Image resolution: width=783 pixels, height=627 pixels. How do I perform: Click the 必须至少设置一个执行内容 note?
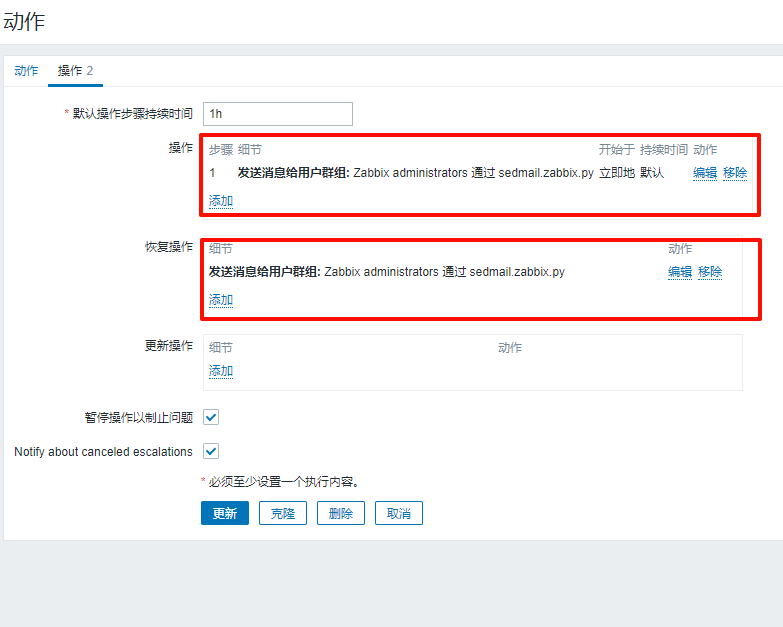(284, 482)
